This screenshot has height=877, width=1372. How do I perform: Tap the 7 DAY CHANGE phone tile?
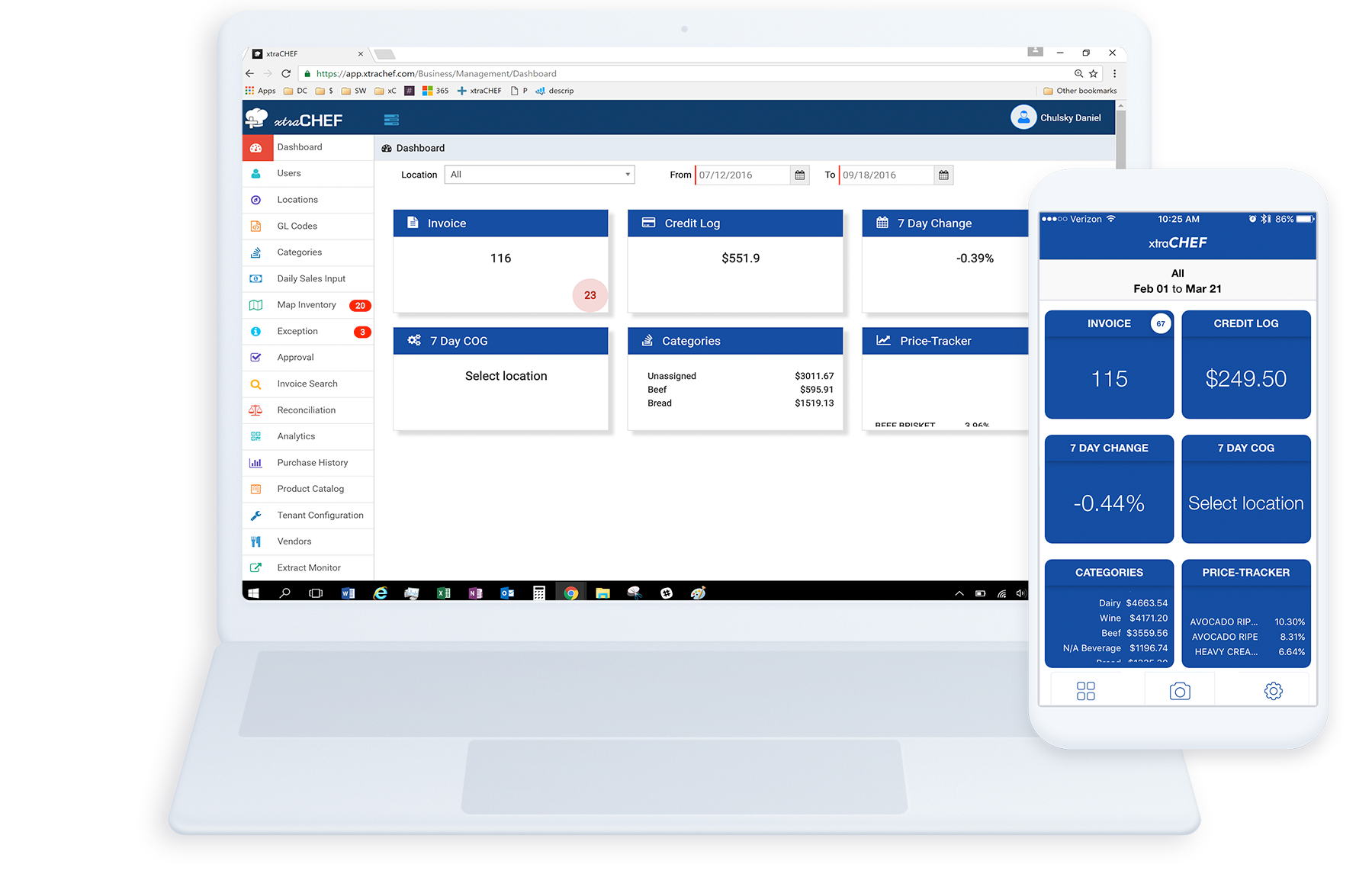tap(1109, 489)
